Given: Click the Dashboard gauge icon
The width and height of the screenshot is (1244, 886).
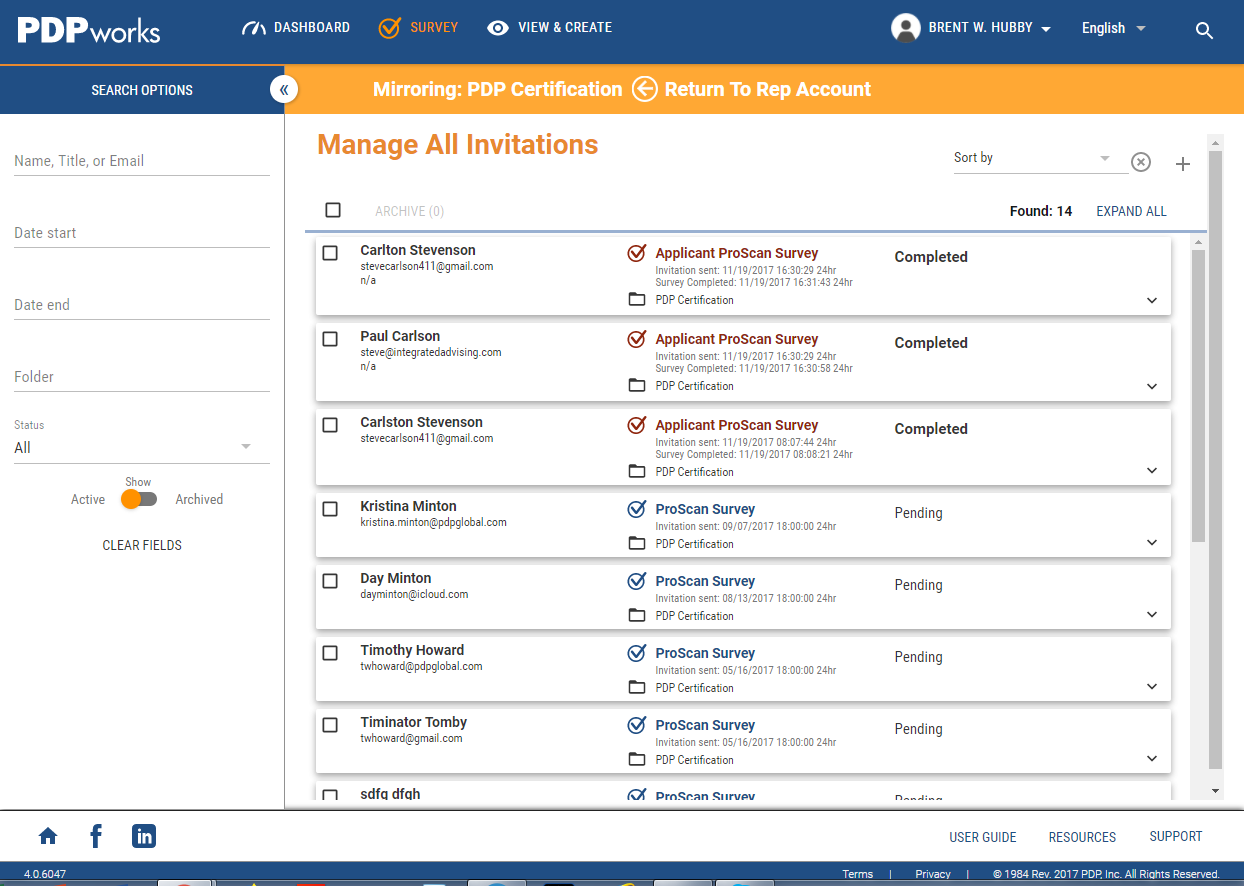Looking at the screenshot, I should [x=254, y=28].
